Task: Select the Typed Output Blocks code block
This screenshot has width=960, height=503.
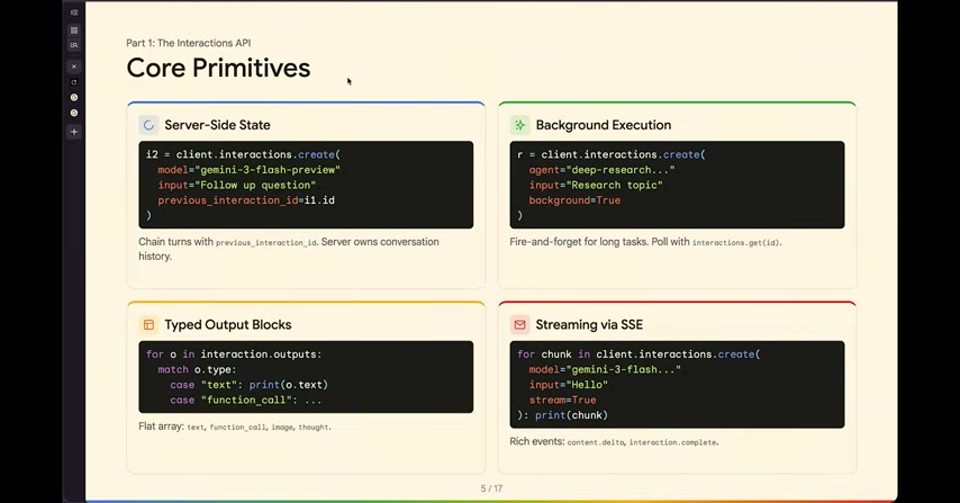Action: 306,377
